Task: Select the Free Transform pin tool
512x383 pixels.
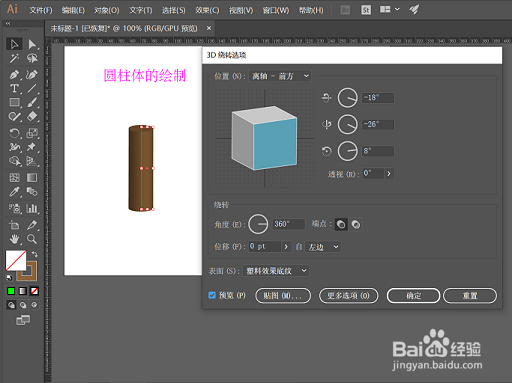Action: 32,147
